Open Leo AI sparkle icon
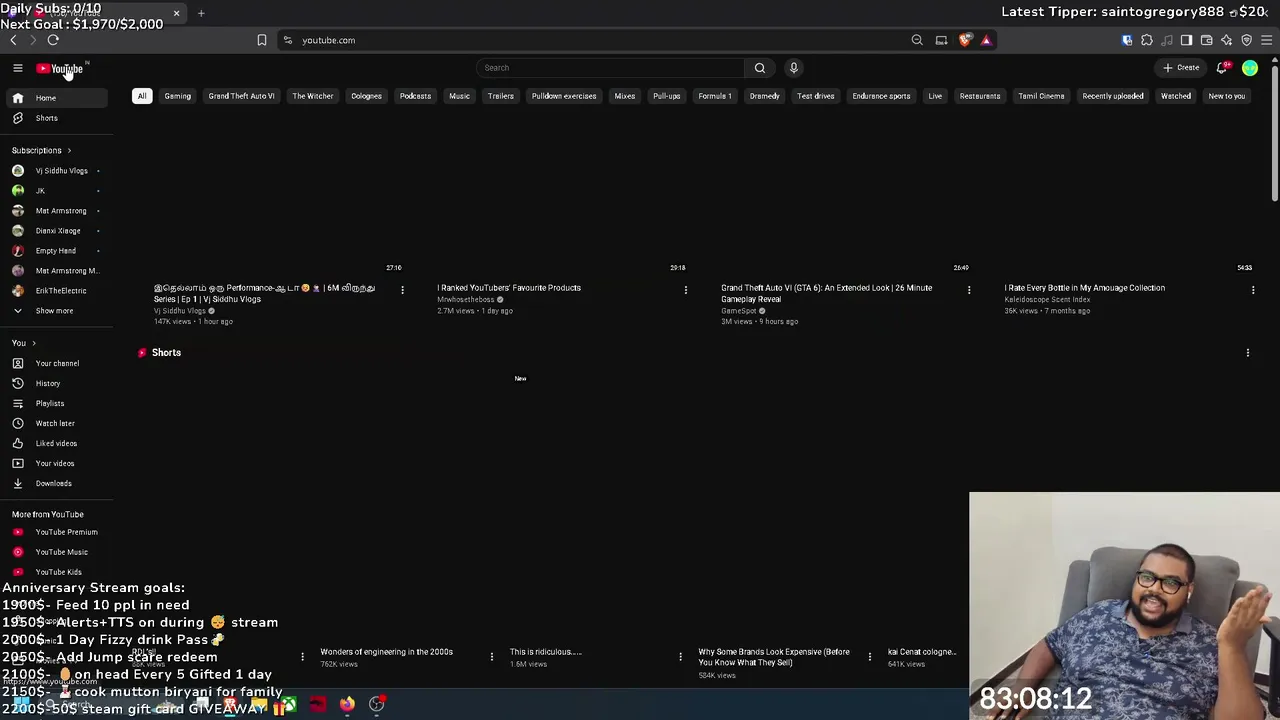The width and height of the screenshot is (1280, 720). click(1226, 40)
